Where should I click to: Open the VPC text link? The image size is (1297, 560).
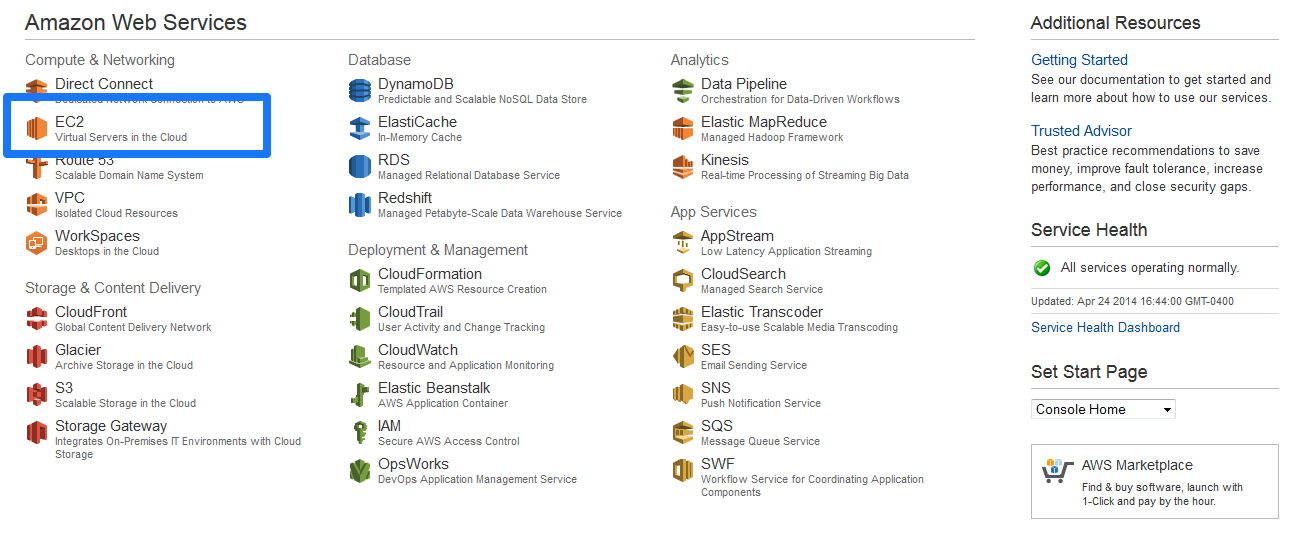pos(70,198)
